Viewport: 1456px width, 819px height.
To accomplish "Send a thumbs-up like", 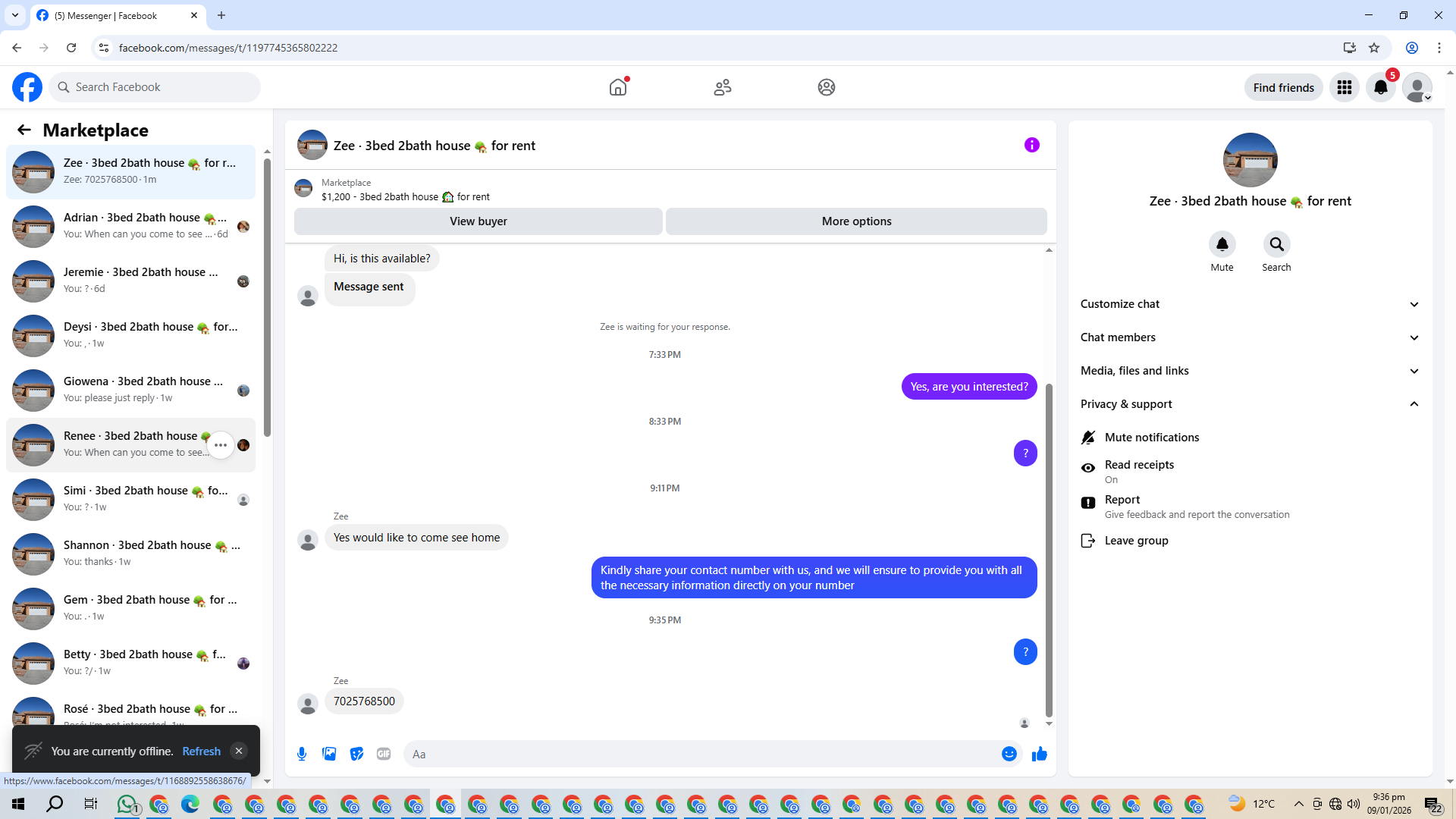I will pyautogui.click(x=1040, y=754).
